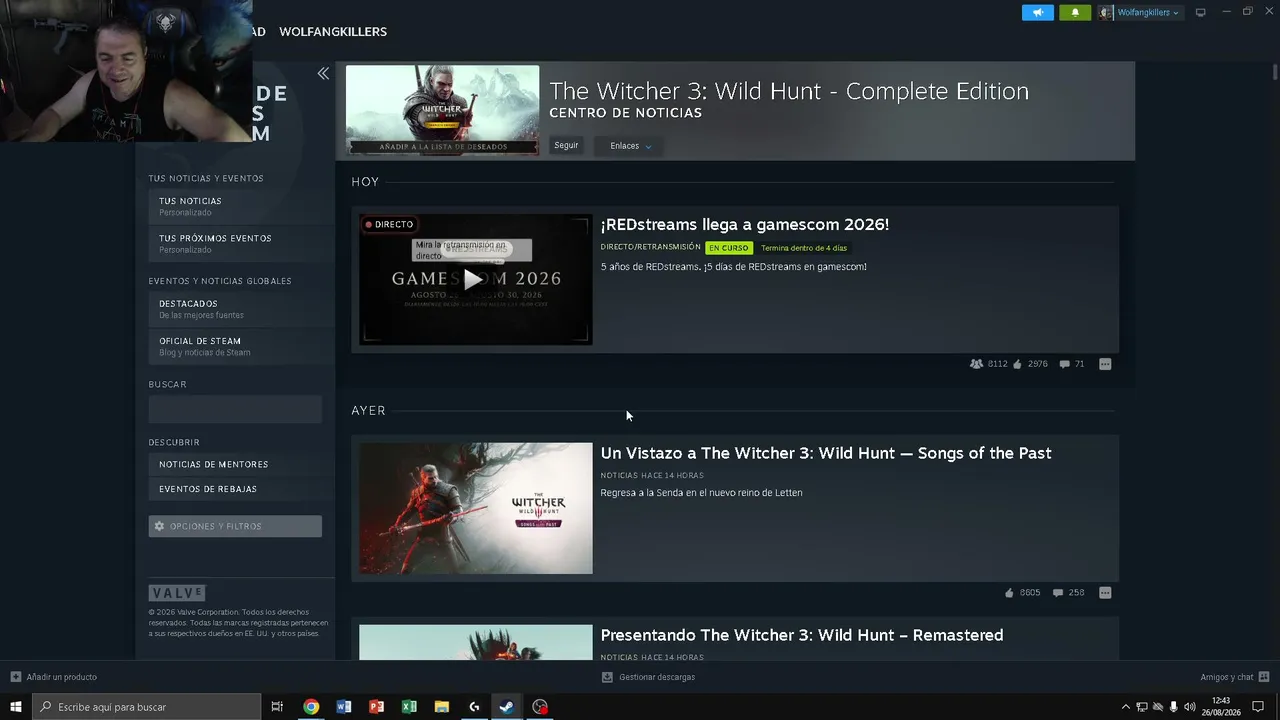Click the Windows taskbar search box

[146, 707]
